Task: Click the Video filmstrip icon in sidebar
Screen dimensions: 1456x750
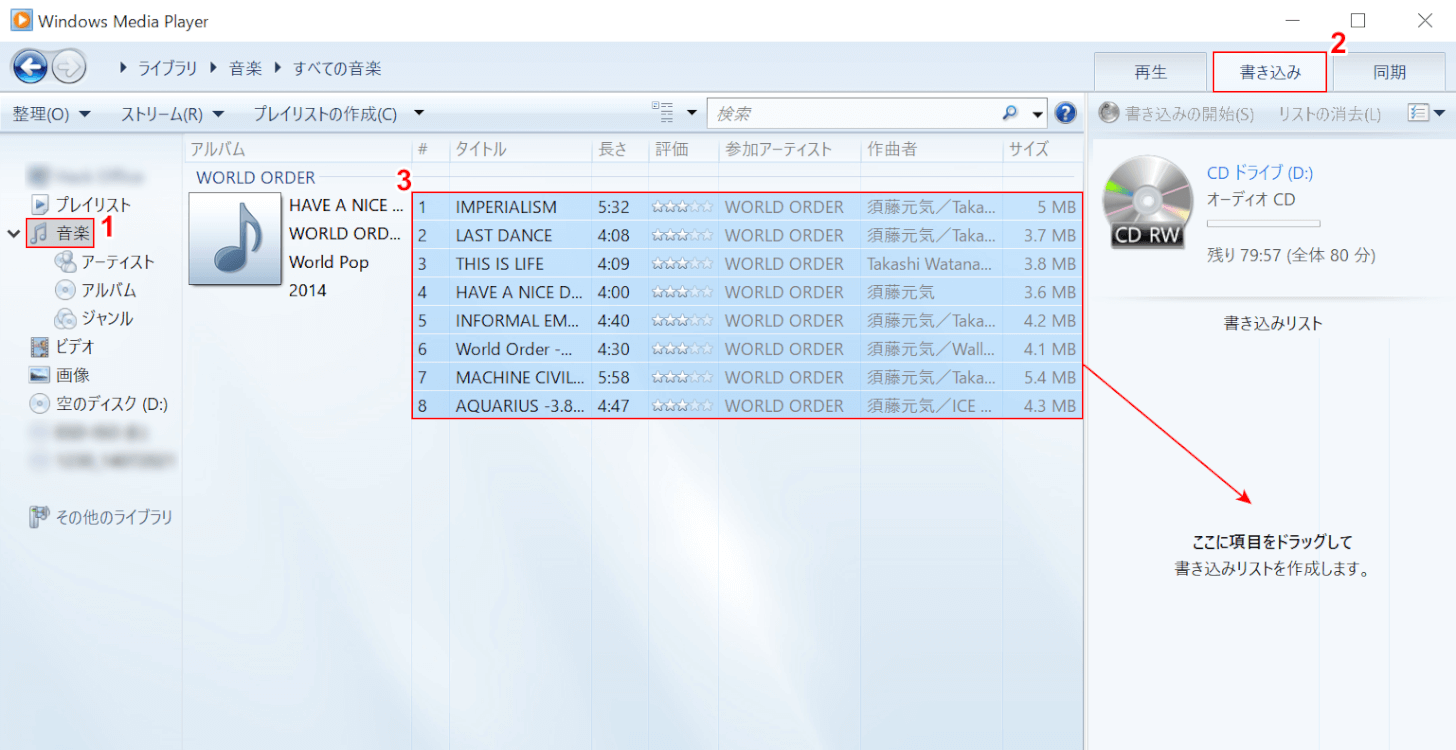Action: click(40, 347)
